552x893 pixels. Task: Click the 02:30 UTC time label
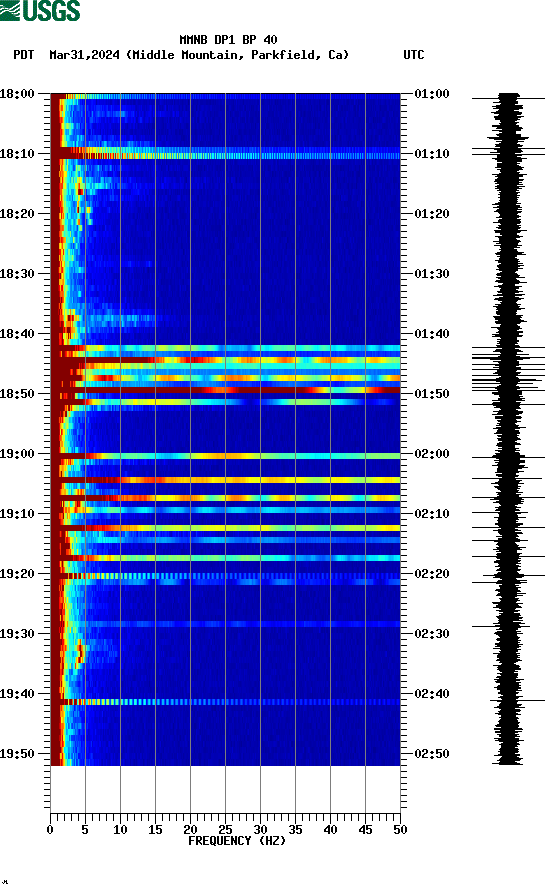[432, 634]
